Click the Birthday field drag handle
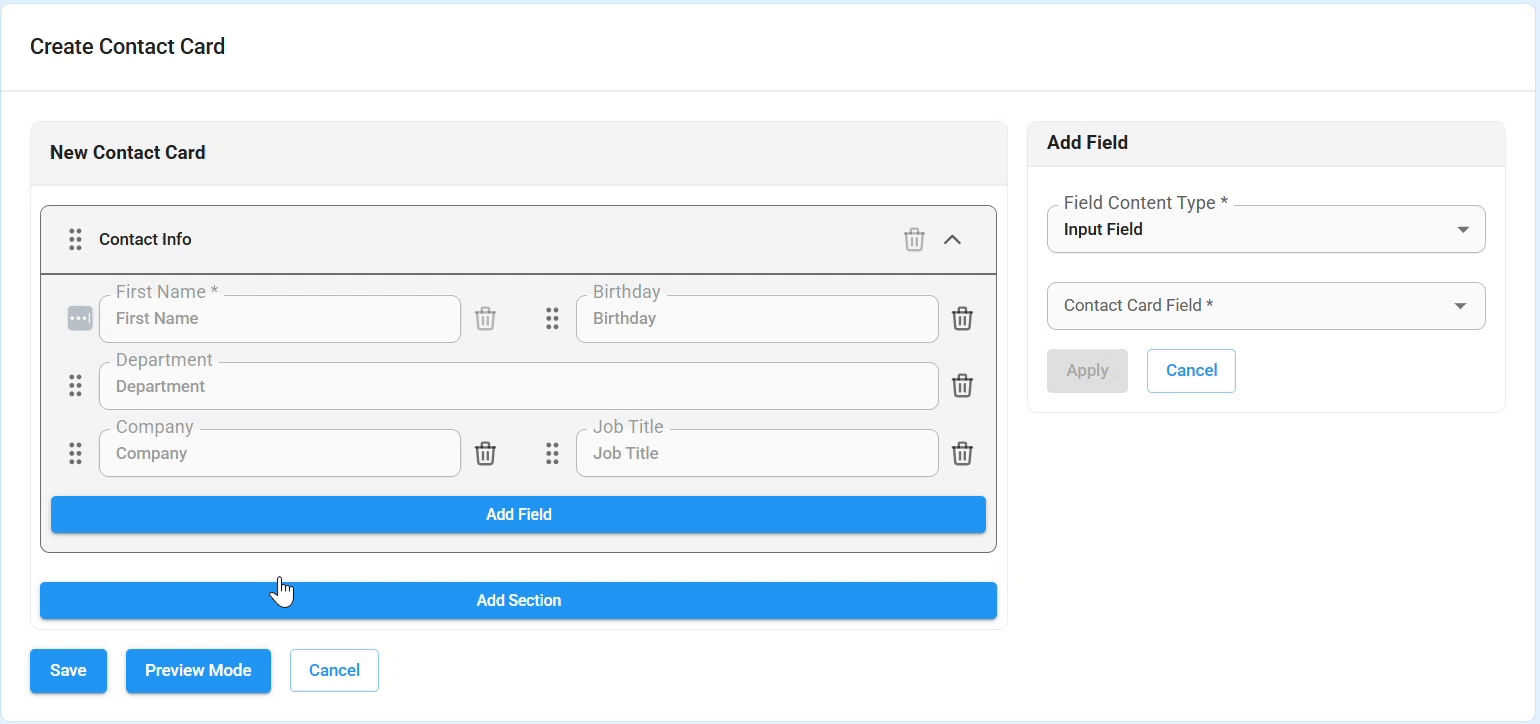This screenshot has height=724, width=1540. [552, 318]
